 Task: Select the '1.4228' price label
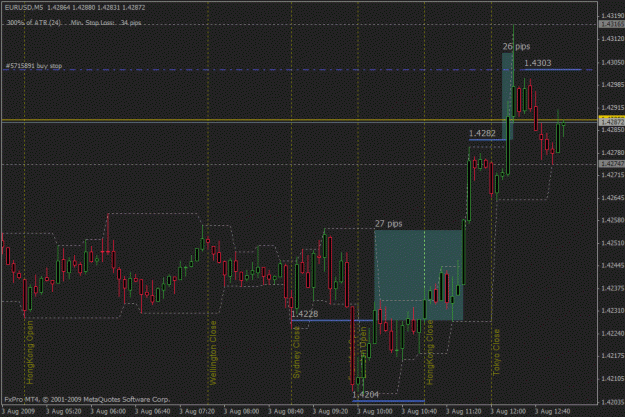(305, 314)
